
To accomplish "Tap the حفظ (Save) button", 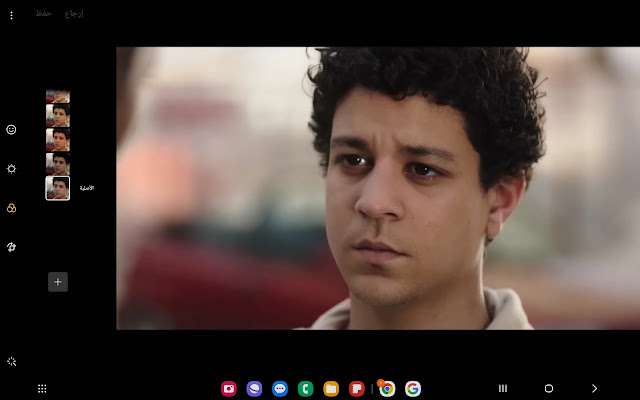I will tap(43, 13).
